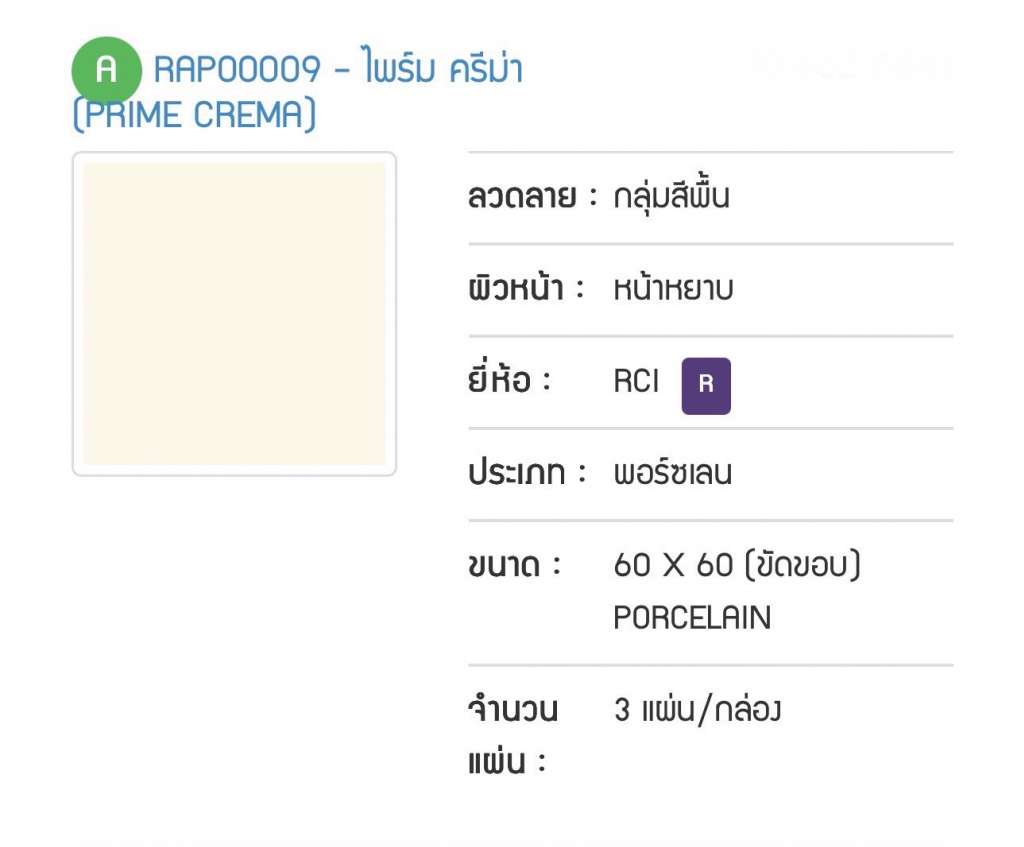
Task: Click the ประเภท label
Action: click(x=526, y=472)
